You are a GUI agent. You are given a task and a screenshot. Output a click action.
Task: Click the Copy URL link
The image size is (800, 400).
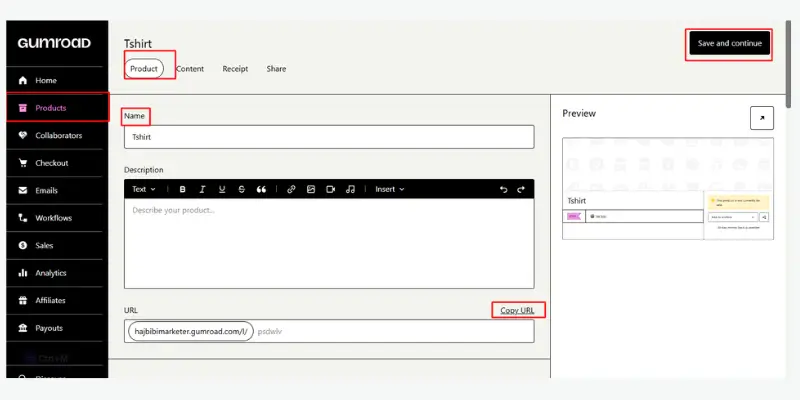(x=517, y=310)
